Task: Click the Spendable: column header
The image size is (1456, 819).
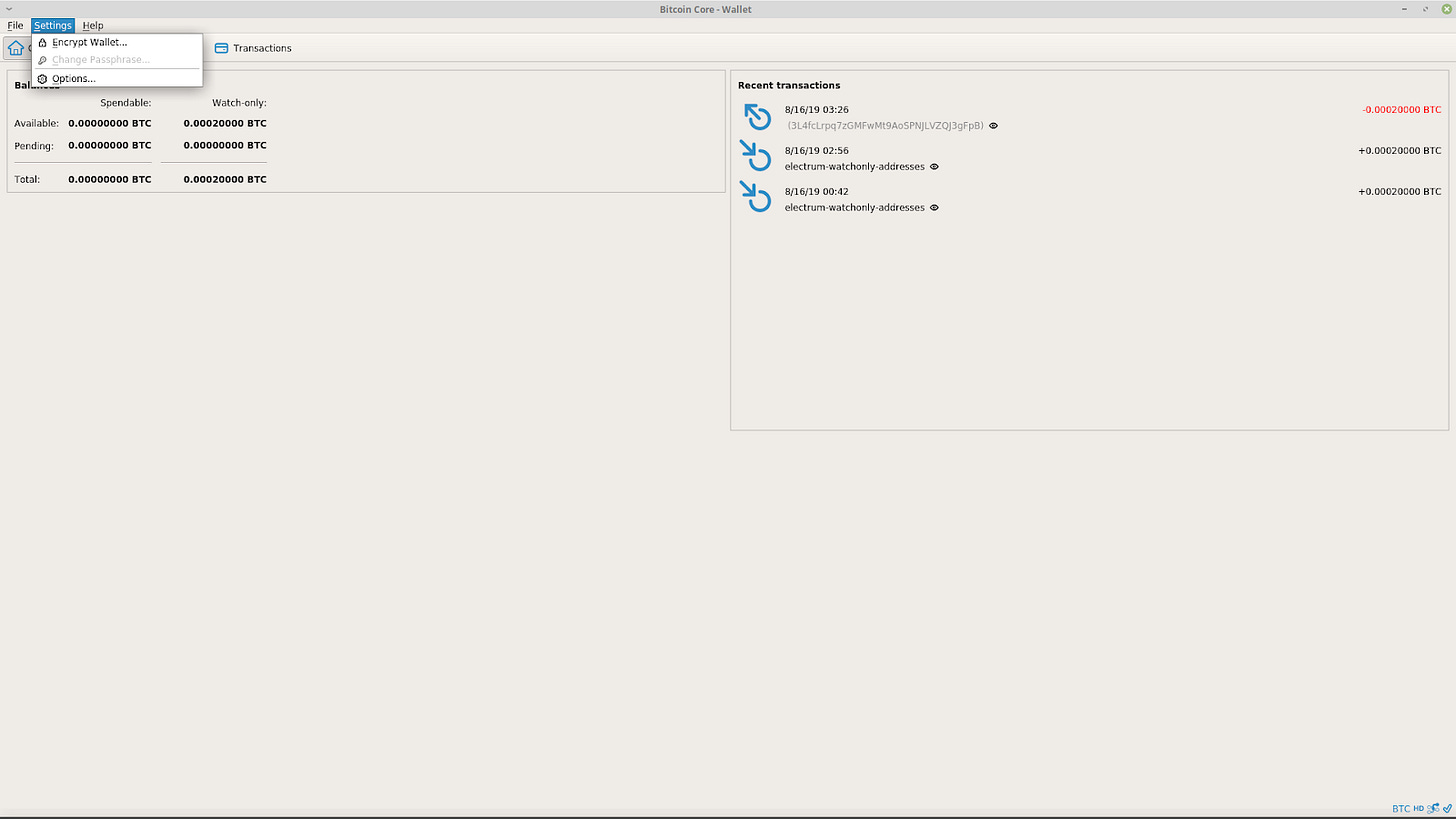Action: pos(126,103)
